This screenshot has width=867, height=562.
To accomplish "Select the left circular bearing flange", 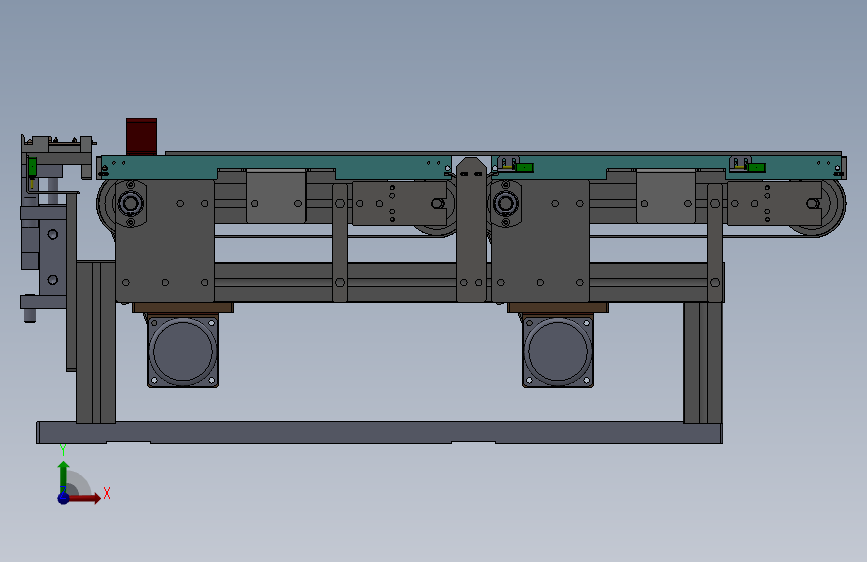I will [130, 204].
